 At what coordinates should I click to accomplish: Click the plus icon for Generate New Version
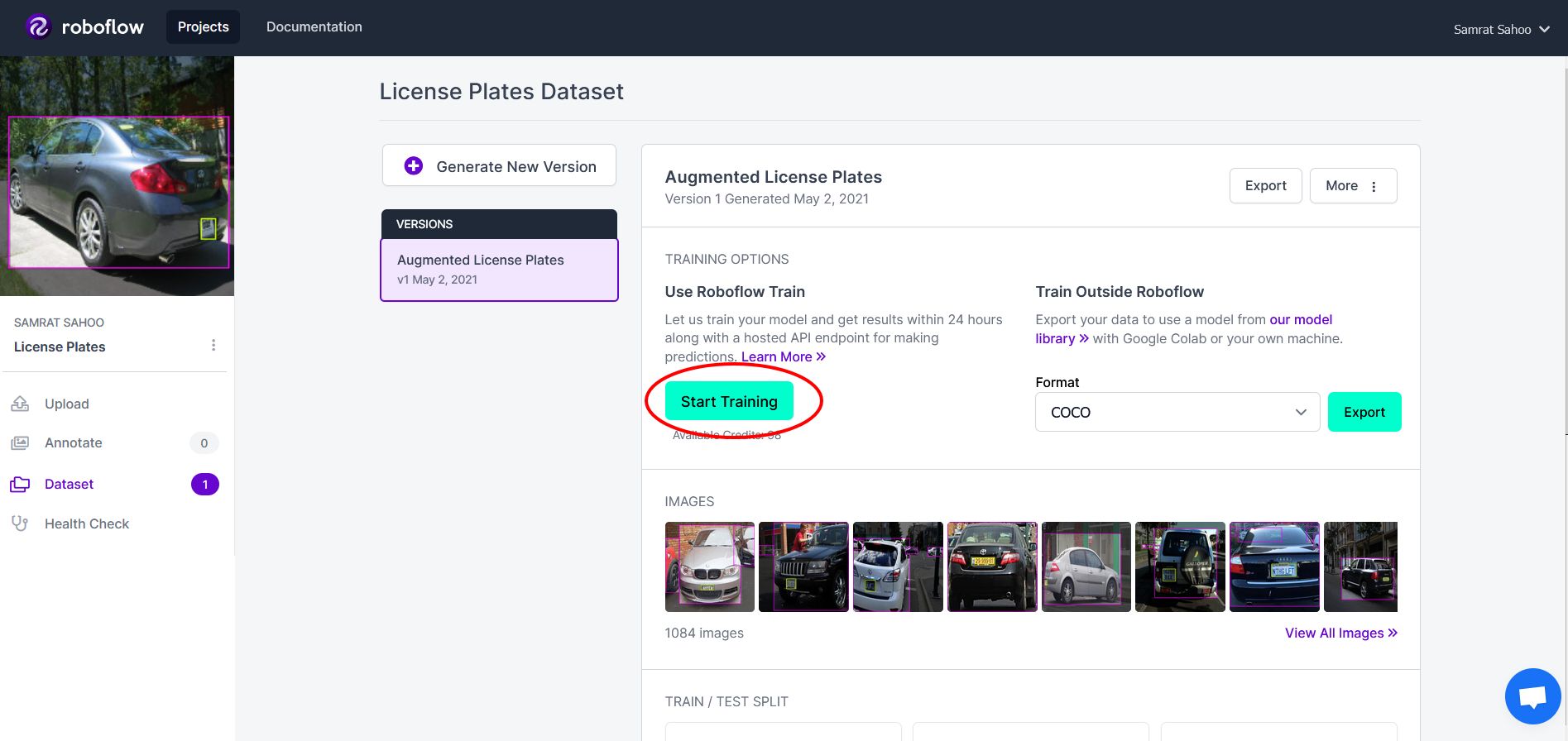(x=414, y=166)
